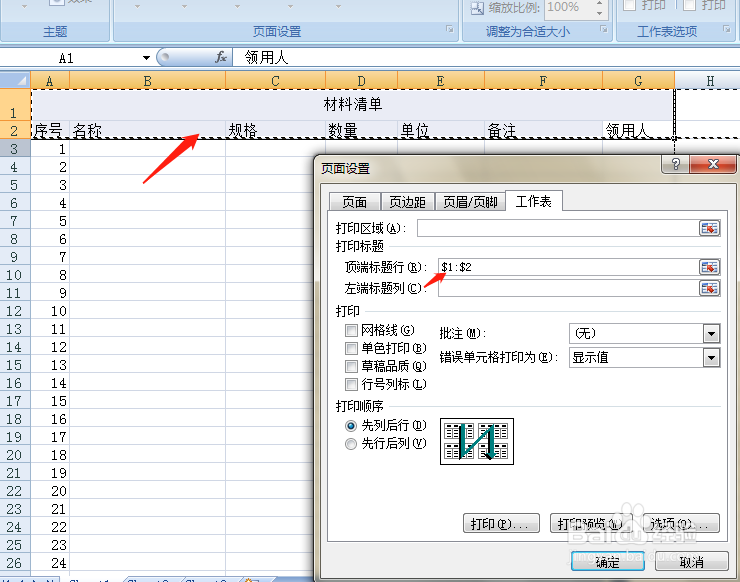Click the 单位 header cell
Viewport: 740px width, 582px height.
[441, 130]
